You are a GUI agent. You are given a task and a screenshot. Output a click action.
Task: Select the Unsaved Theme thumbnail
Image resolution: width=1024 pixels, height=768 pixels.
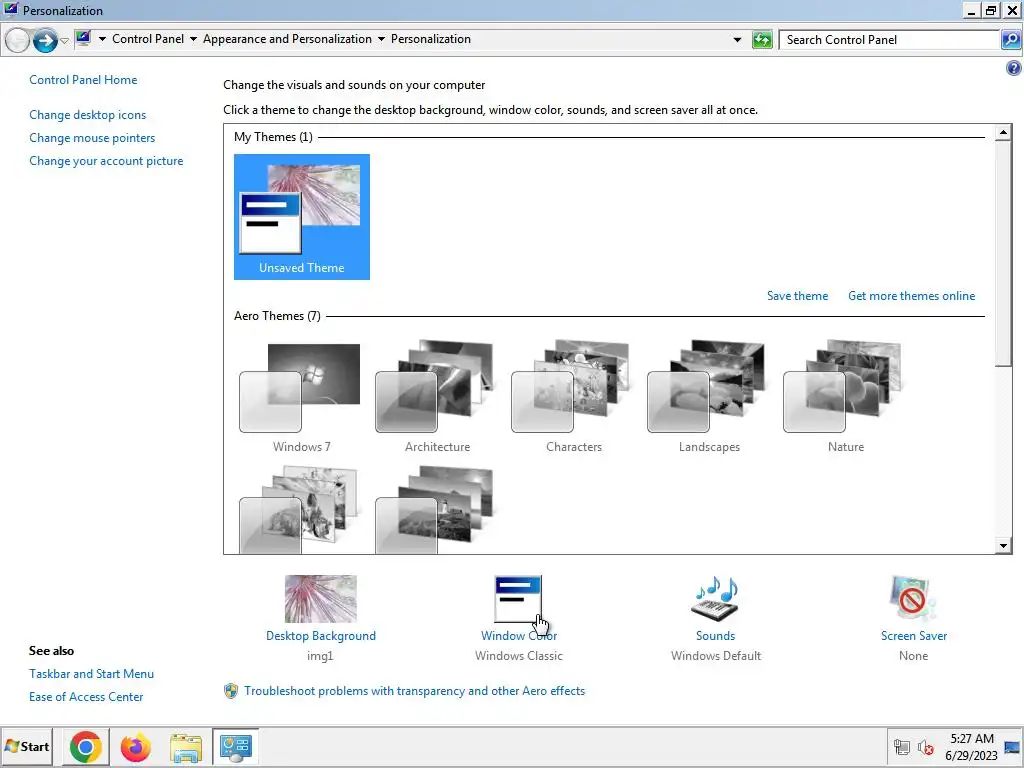click(302, 217)
